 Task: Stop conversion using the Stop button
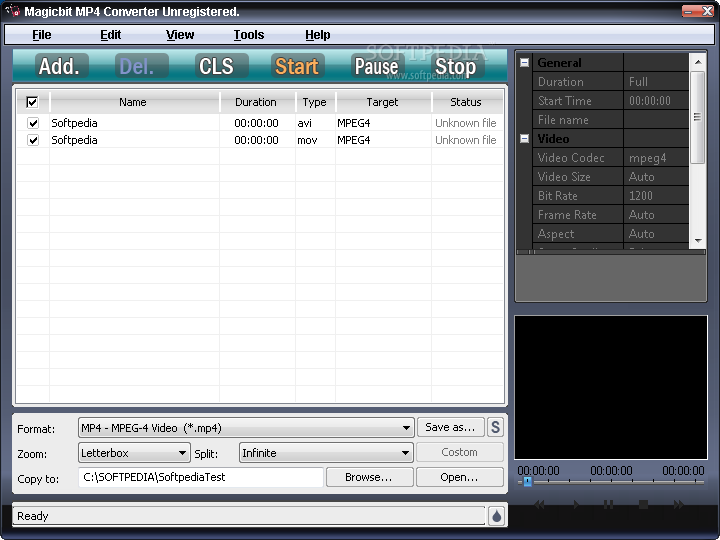[456, 66]
